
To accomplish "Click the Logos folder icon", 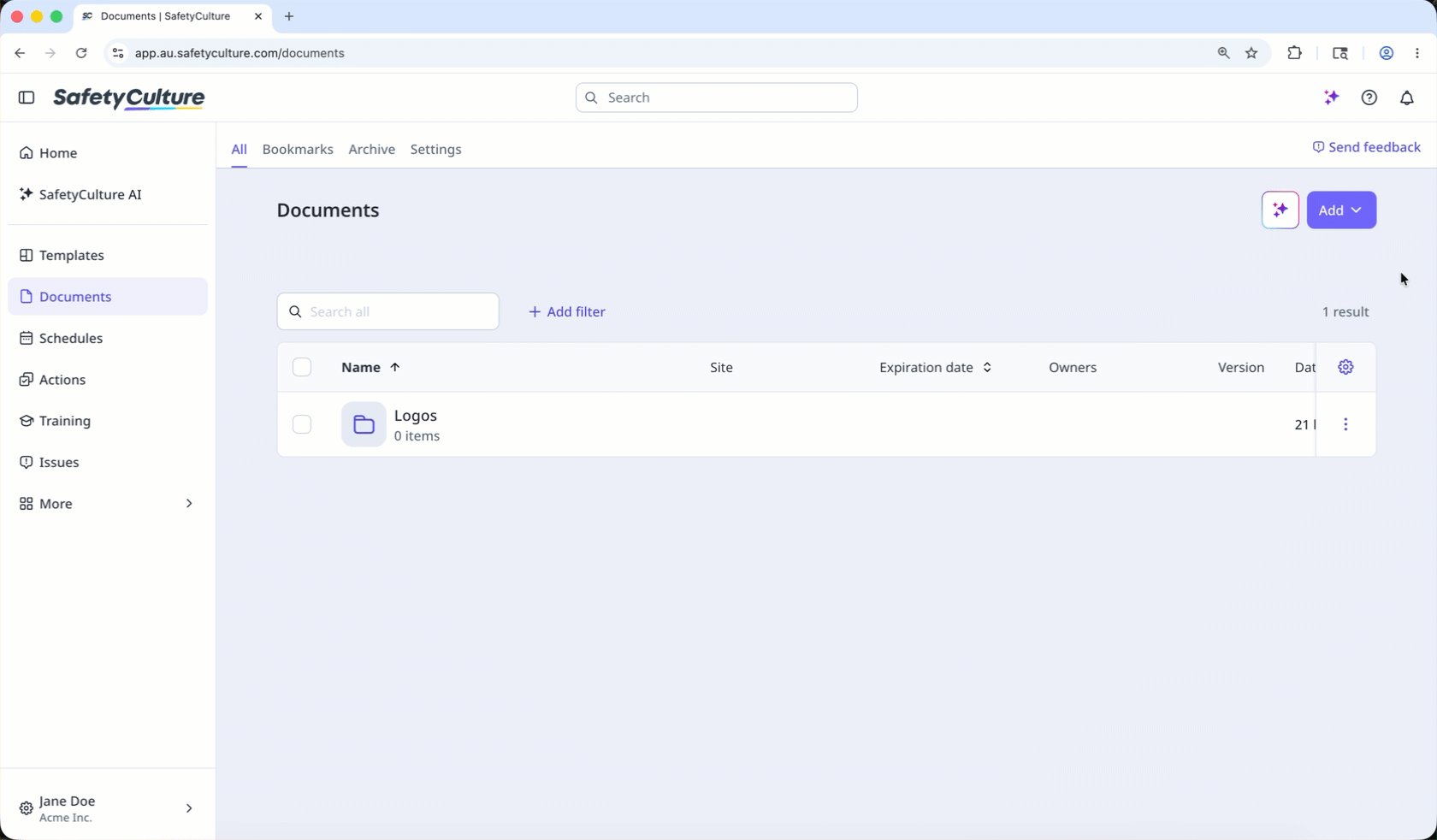I will [364, 424].
